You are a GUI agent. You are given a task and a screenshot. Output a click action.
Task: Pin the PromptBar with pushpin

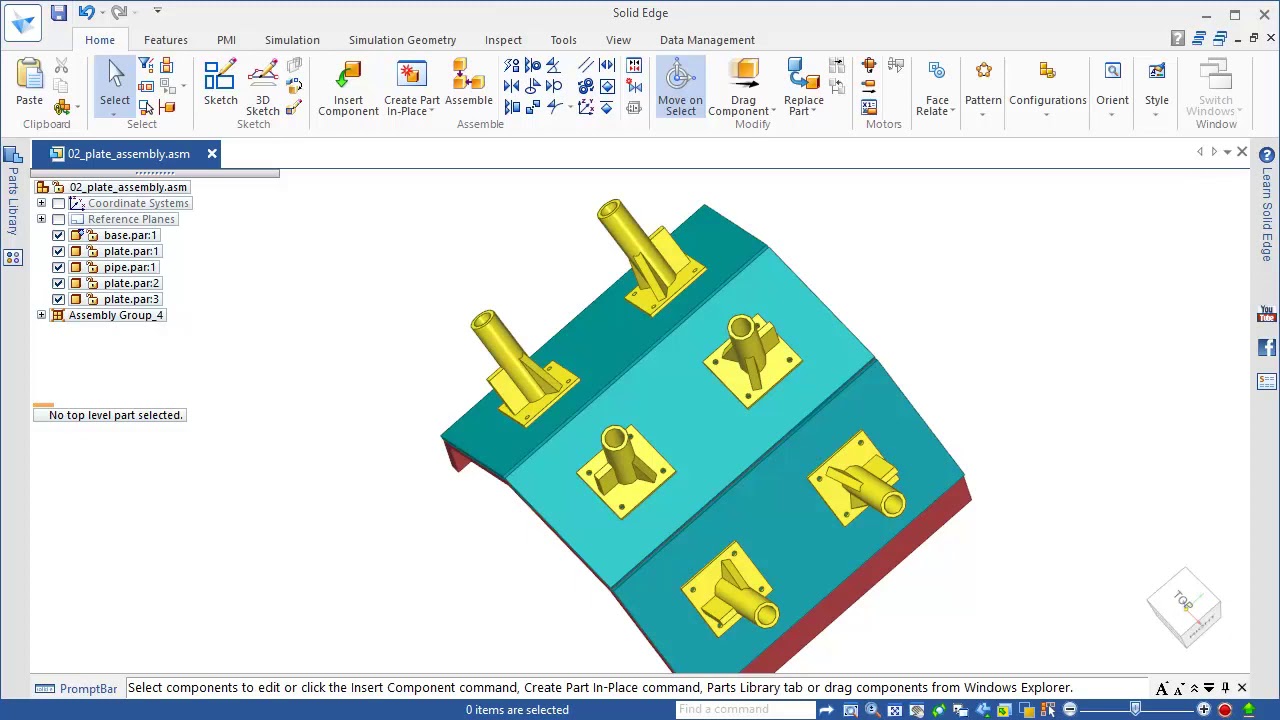pyautogui.click(x=1225, y=688)
